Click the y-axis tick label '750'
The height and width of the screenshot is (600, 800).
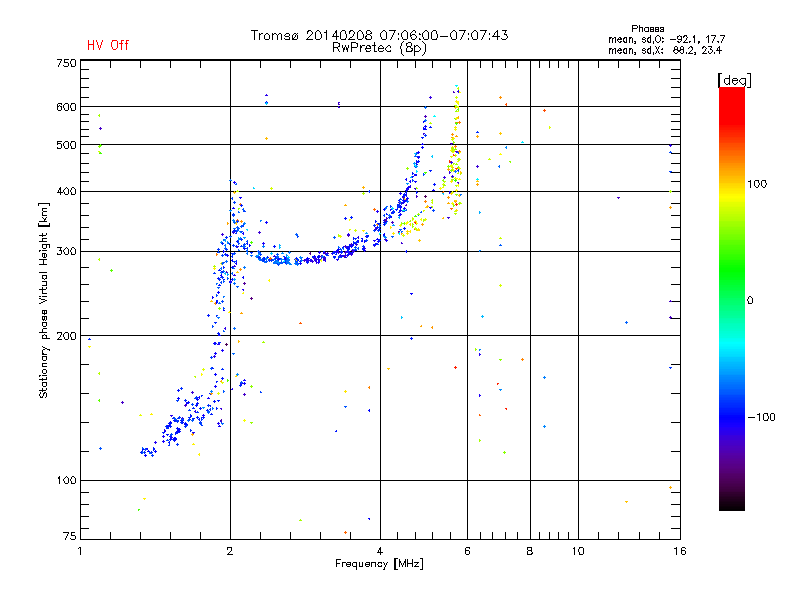coord(66,63)
